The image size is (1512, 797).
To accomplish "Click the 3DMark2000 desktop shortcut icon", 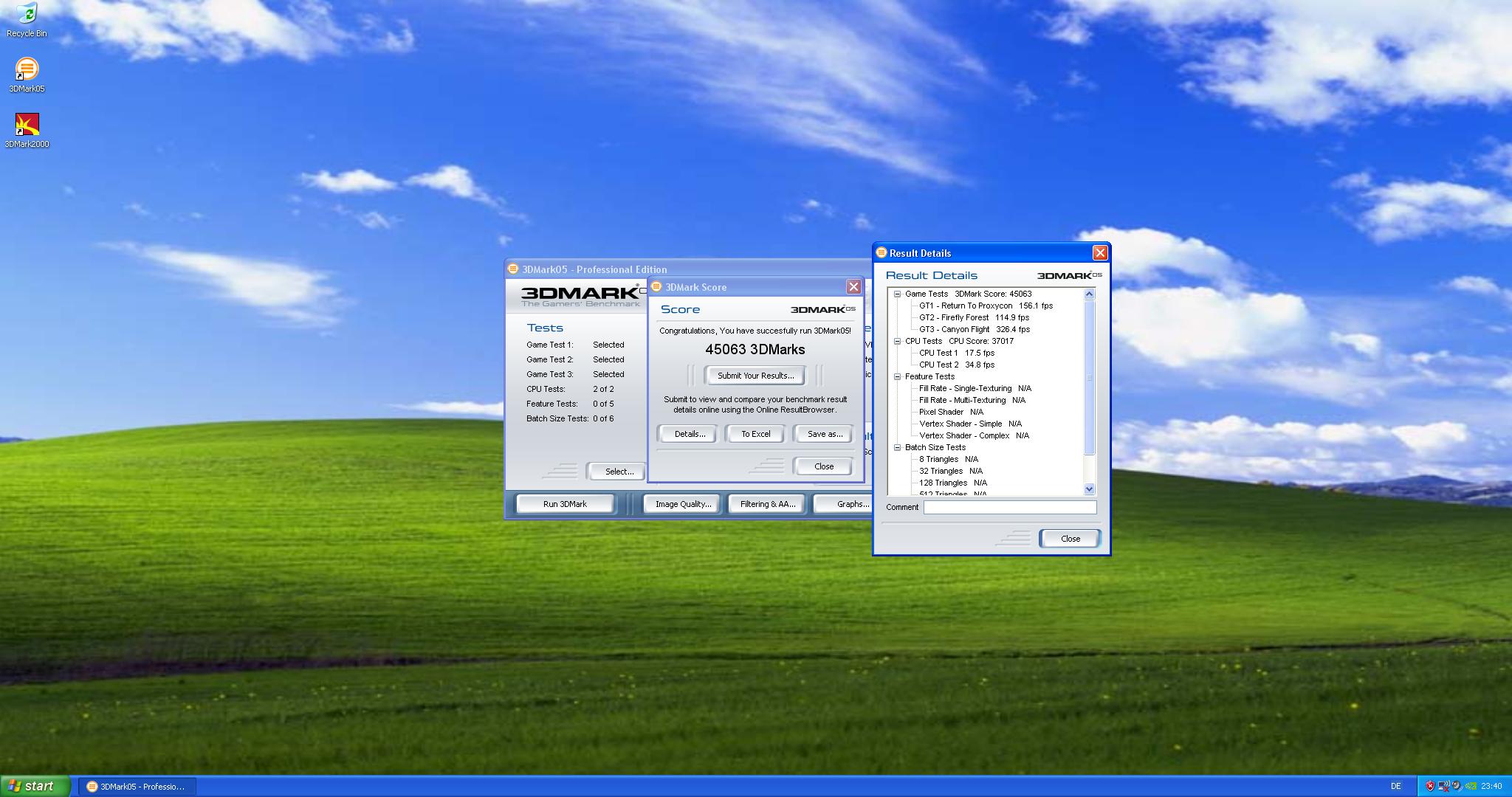I will 27,125.
